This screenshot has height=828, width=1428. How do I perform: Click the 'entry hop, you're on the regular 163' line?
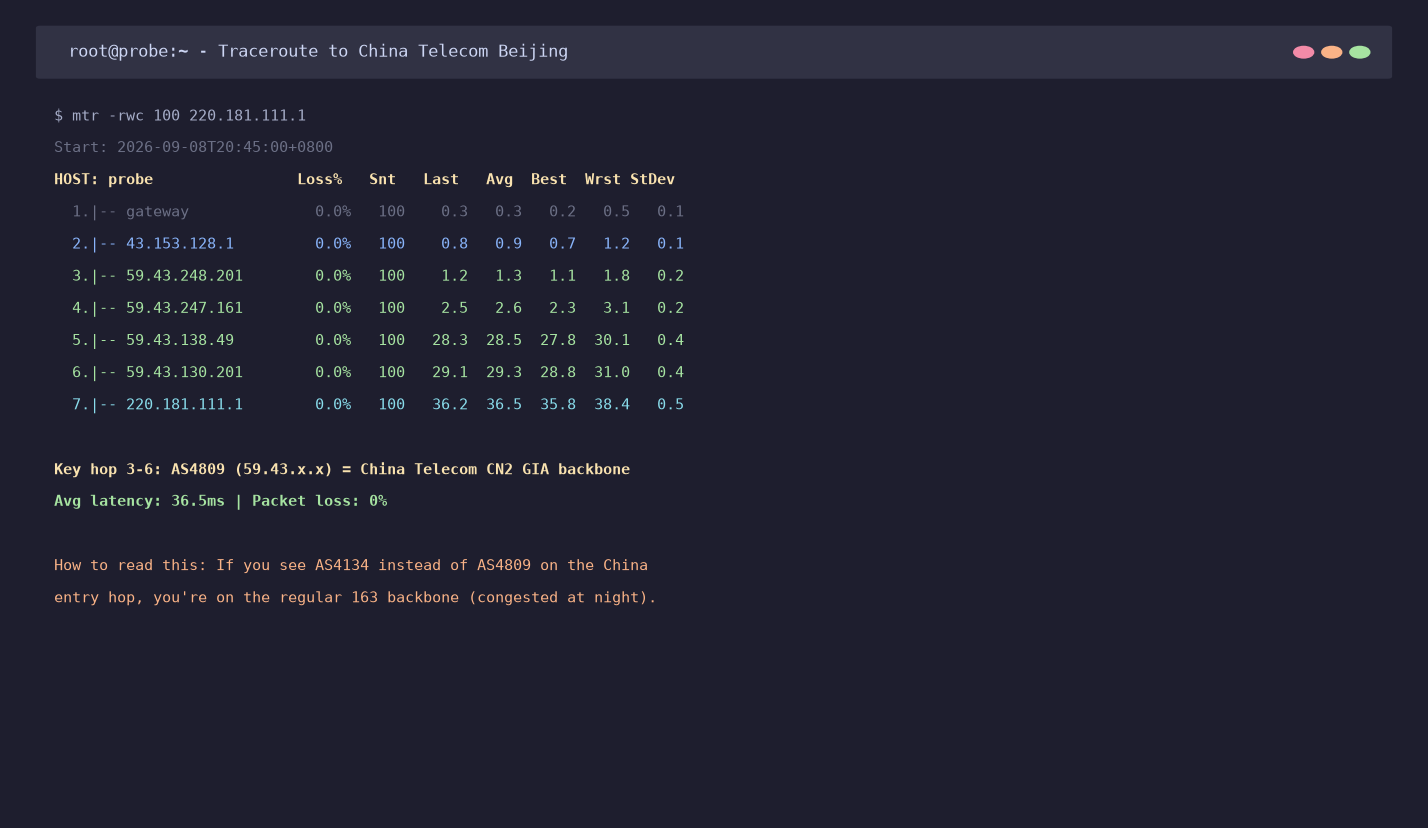point(355,597)
